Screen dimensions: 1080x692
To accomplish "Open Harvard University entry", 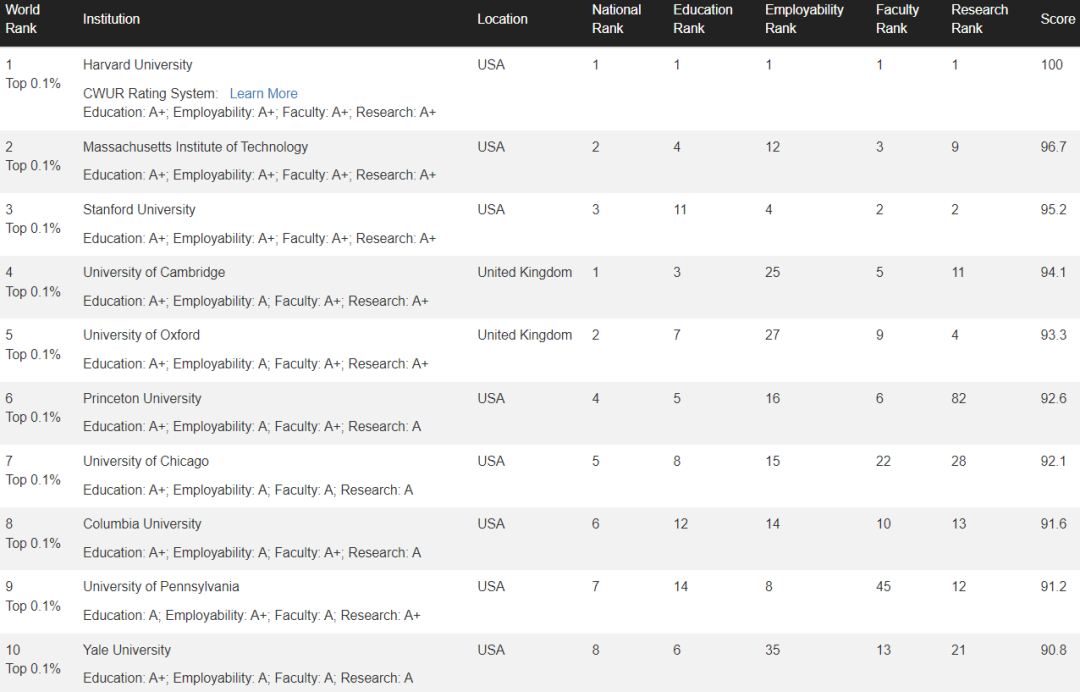I will point(138,65).
